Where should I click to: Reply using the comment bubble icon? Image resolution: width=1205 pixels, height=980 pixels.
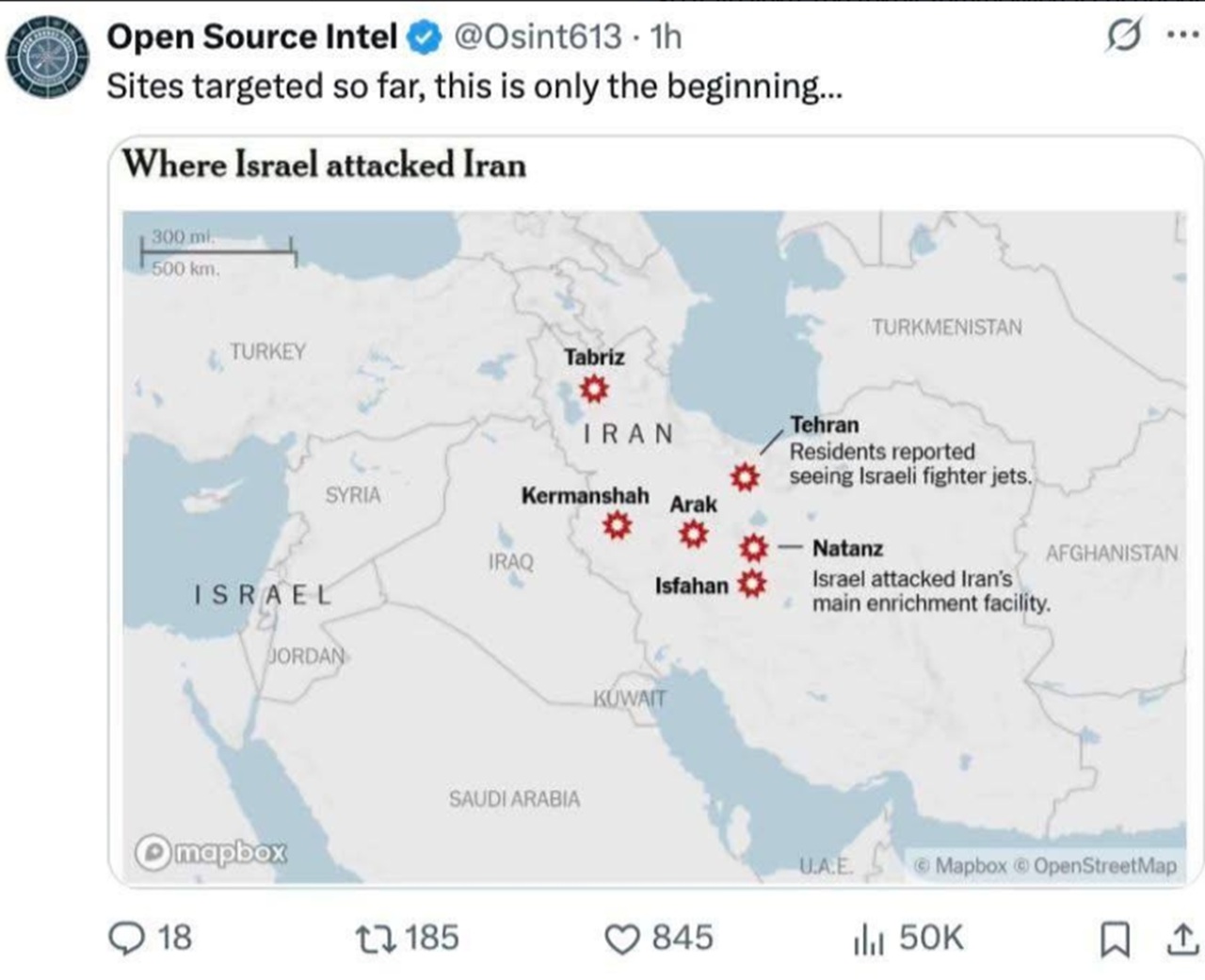coord(126,939)
